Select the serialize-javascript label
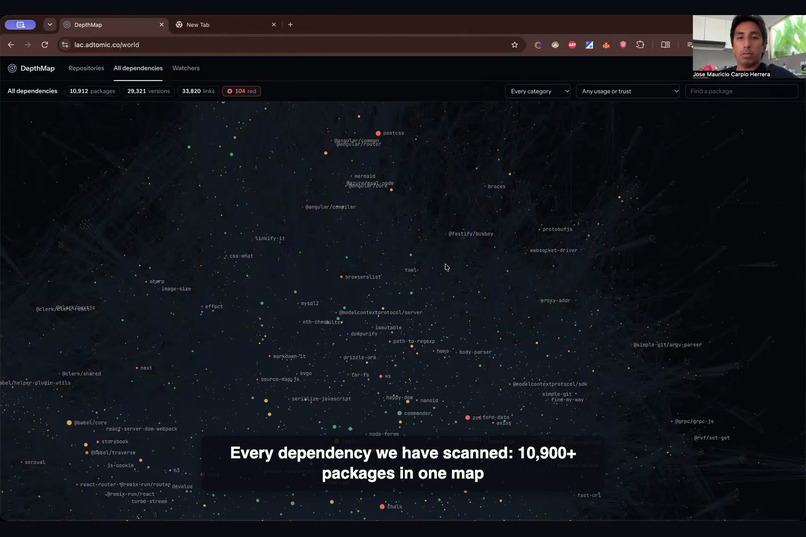The width and height of the screenshot is (806, 537). click(321, 399)
